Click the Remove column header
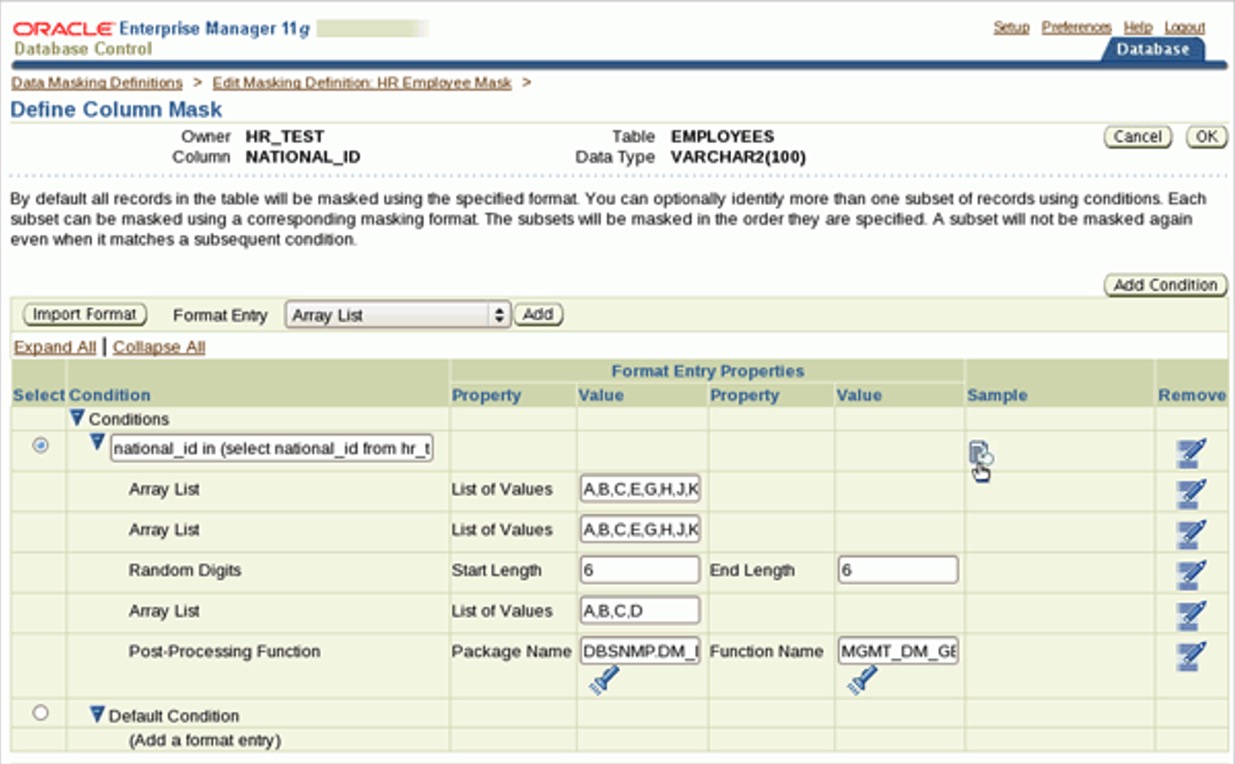1235x764 pixels. pyautogui.click(x=1192, y=395)
